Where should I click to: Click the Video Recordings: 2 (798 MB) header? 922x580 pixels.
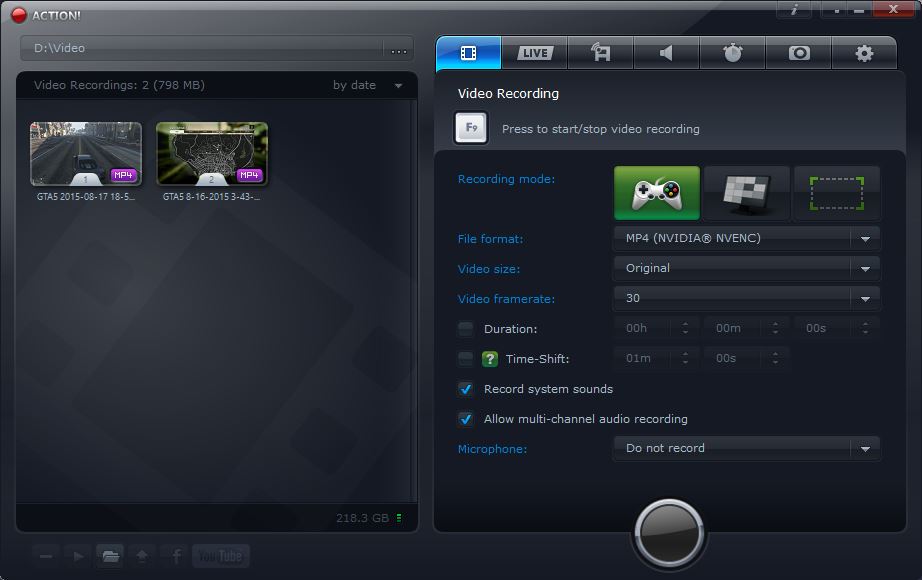(119, 85)
